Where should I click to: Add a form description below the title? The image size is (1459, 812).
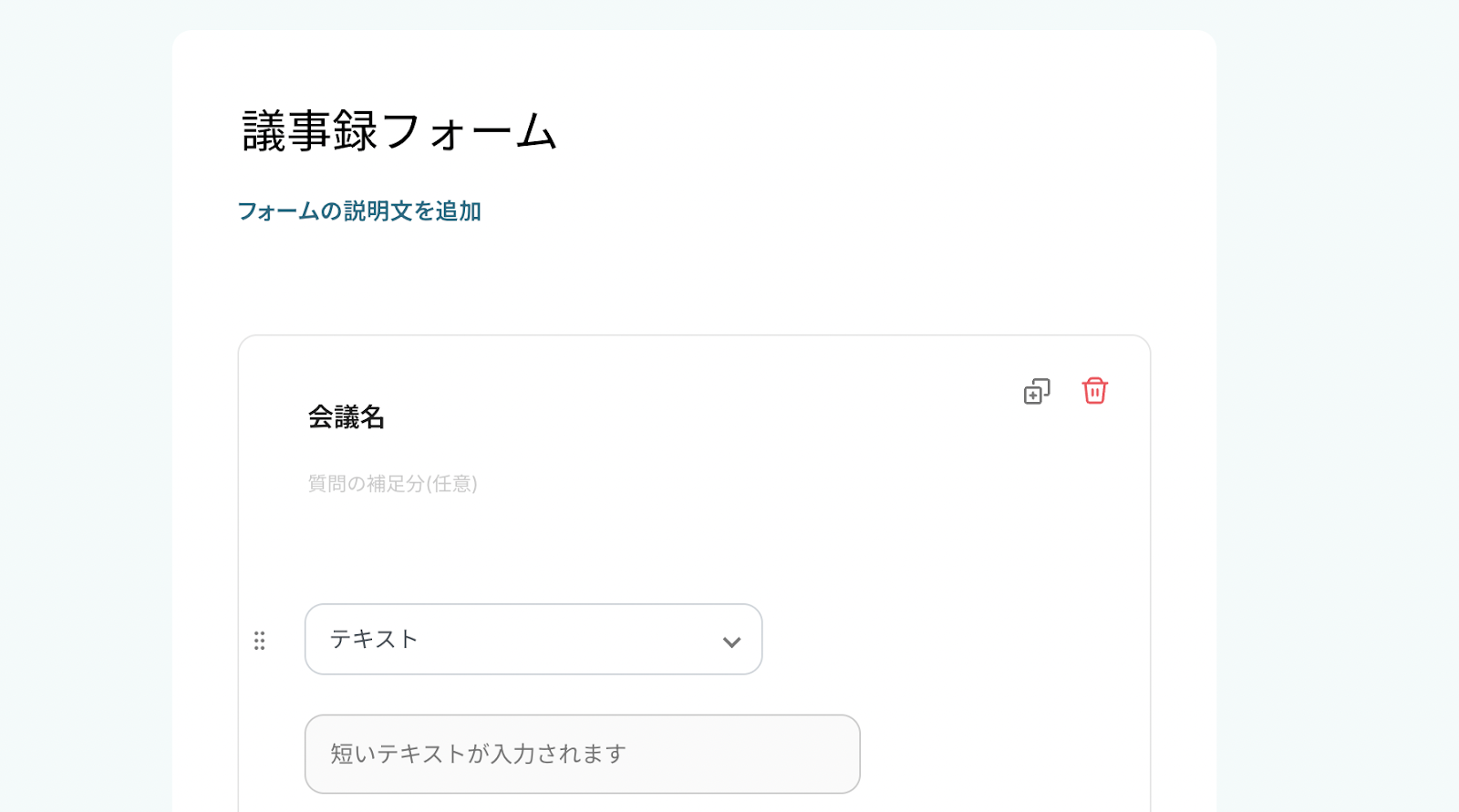click(359, 211)
